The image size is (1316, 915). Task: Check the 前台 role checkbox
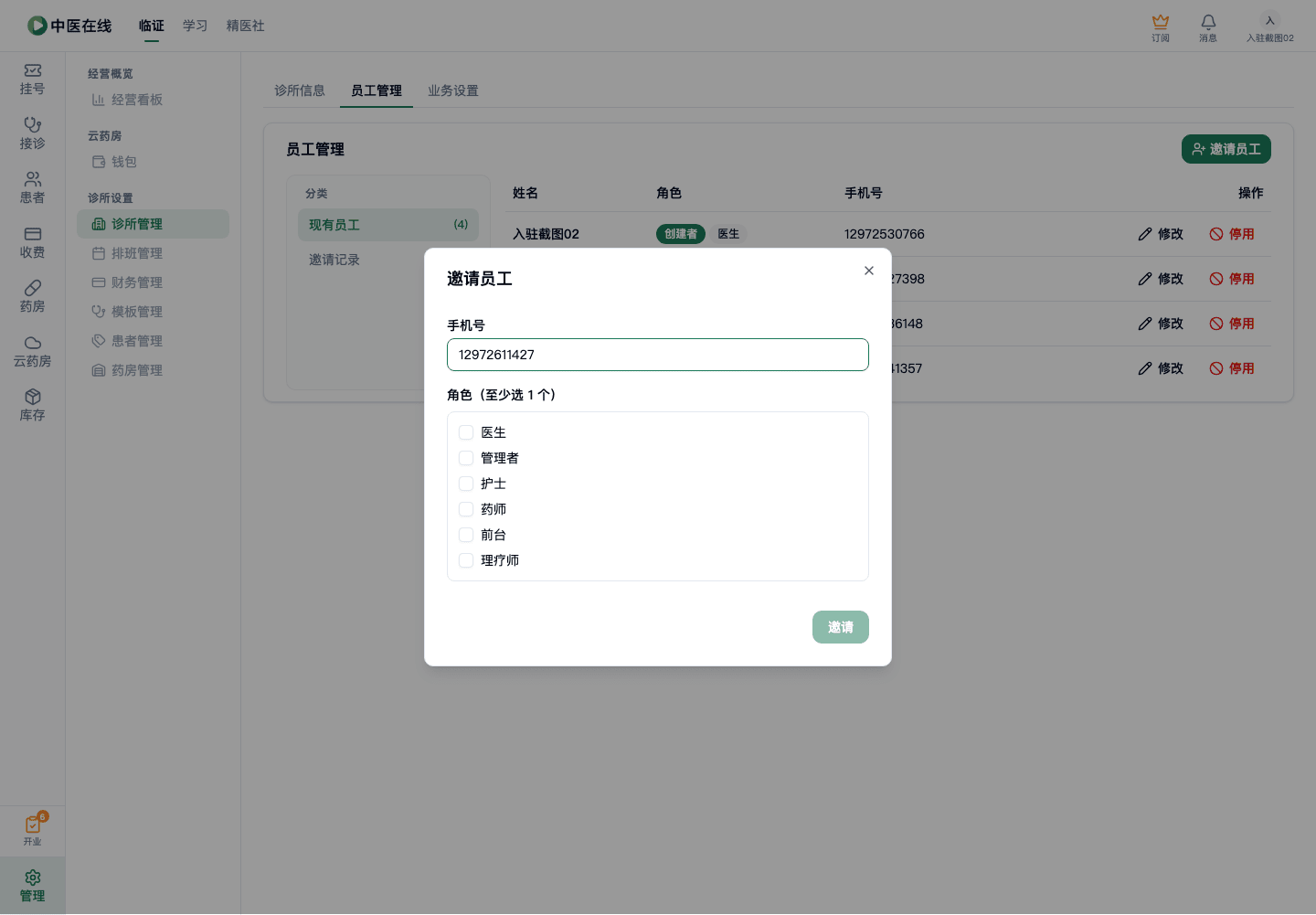[x=466, y=535]
